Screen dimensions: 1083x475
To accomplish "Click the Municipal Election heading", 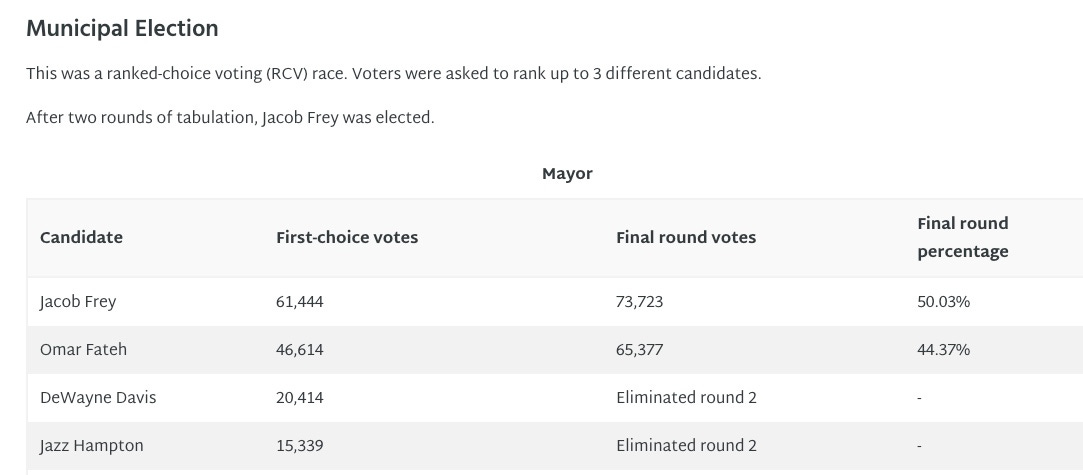I will [x=122, y=29].
